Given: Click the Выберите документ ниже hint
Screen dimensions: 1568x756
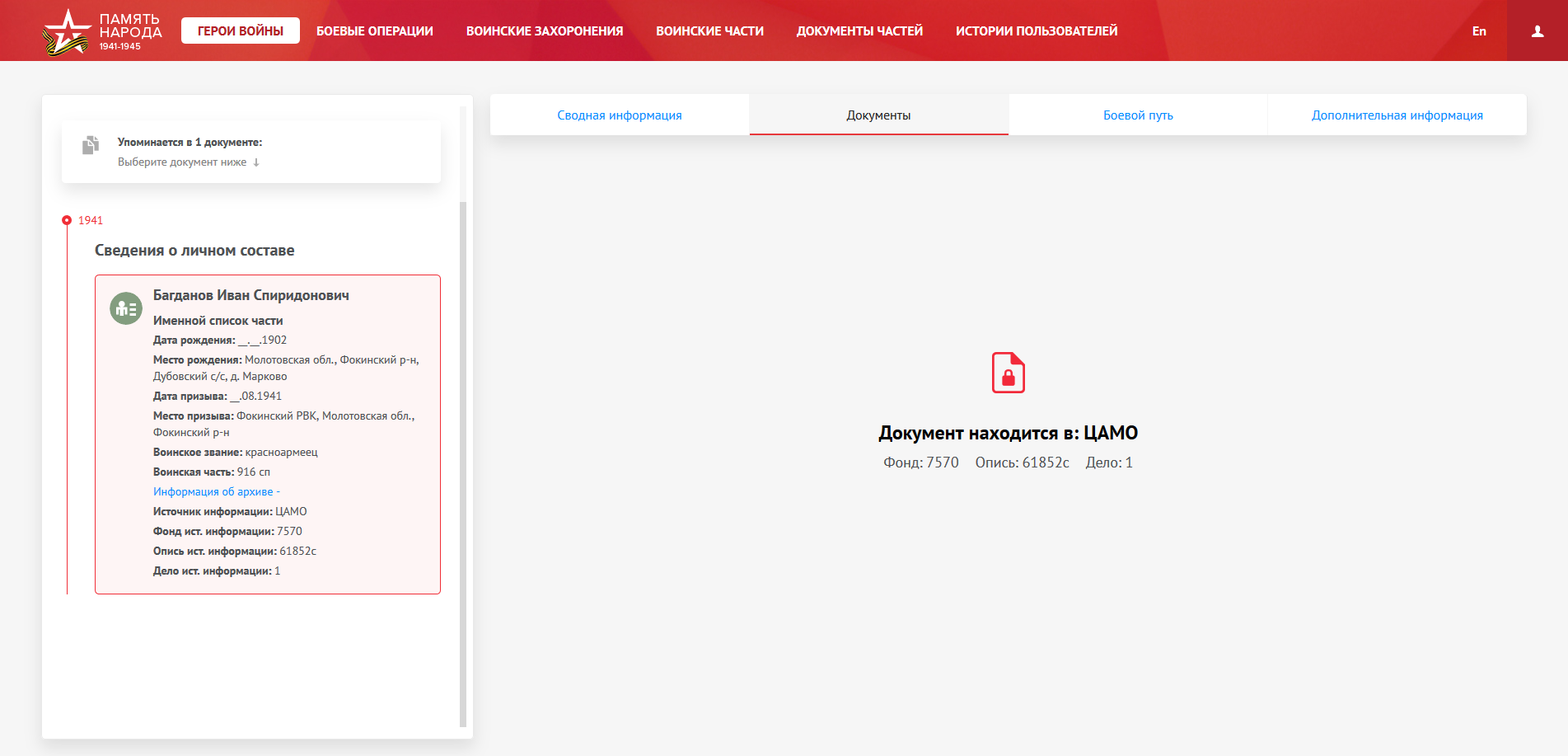Looking at the screenshot, I should click(x=189, y=162).
